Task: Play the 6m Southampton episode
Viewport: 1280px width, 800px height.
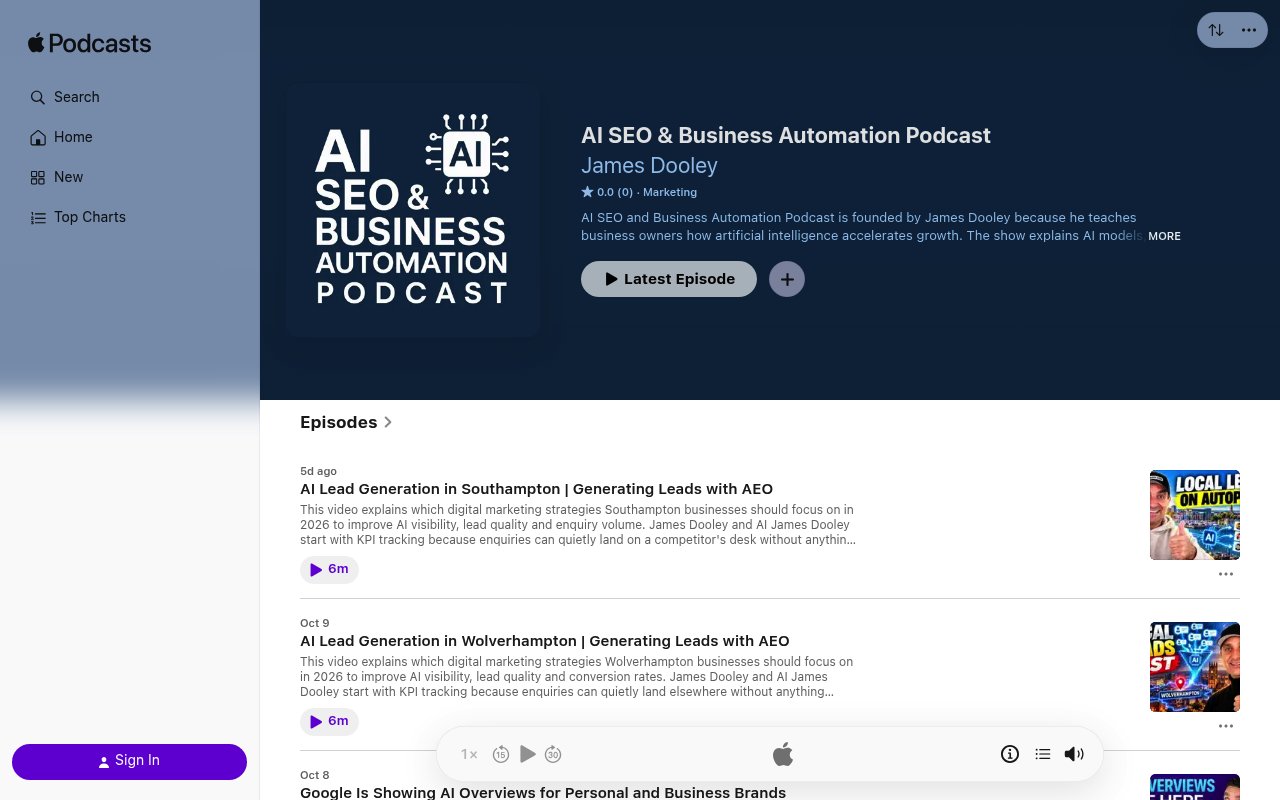Action: pos(329,569)
